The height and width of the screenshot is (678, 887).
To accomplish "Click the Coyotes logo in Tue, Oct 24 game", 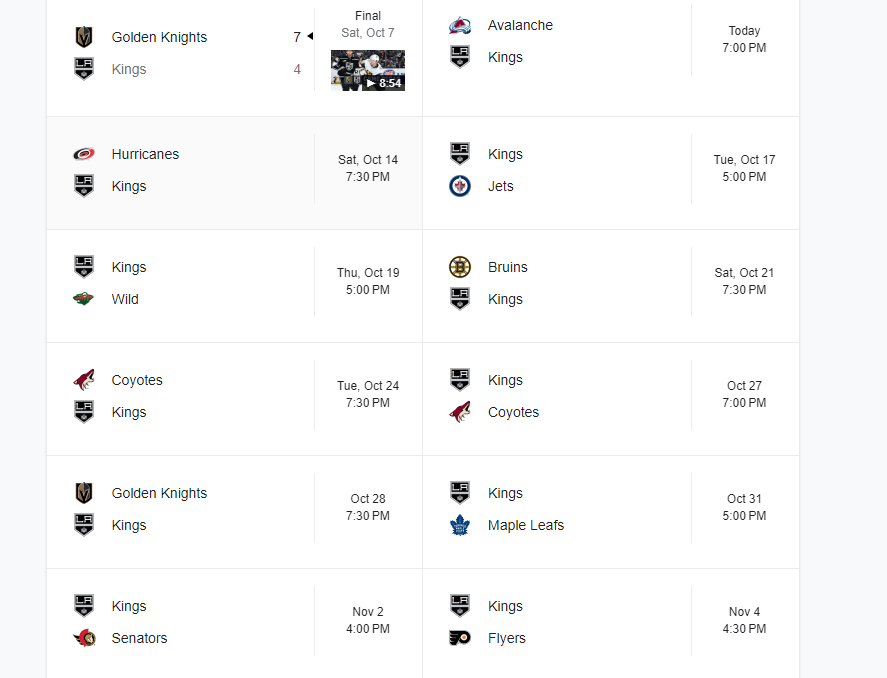I will pos(84,380).
